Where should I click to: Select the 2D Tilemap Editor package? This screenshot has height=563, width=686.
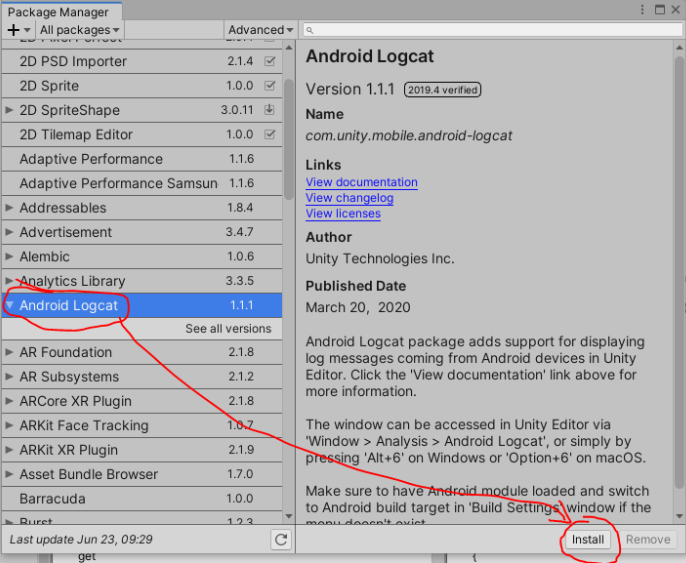tap(142, 134)
